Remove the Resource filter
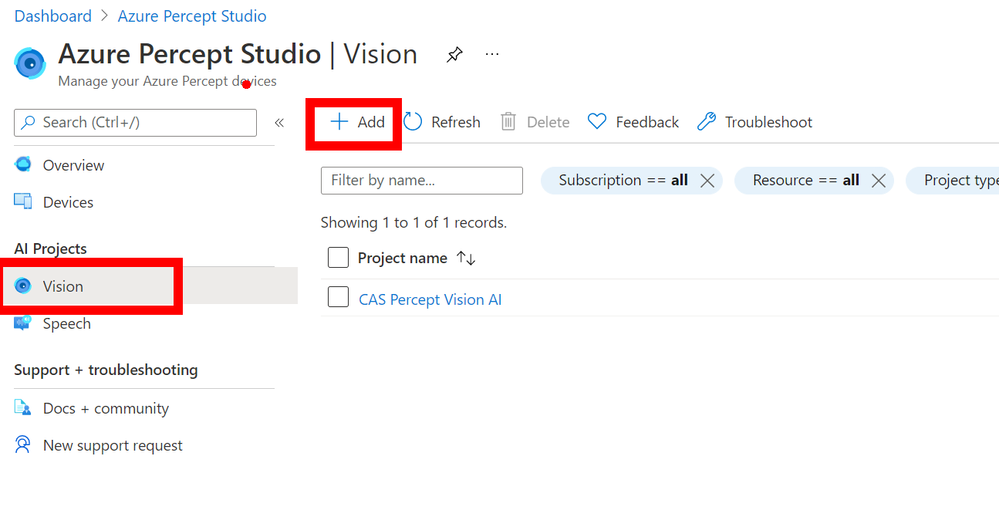 click(879, 181)
